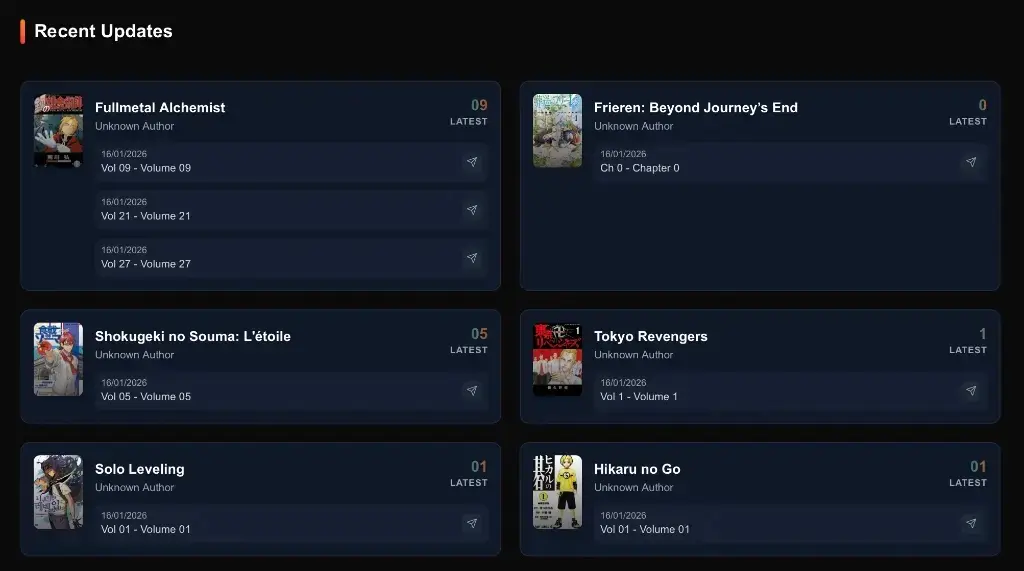1024x571 pixels.
Task: Click the '1' latest badge on Tokyo Revengers
Action: (983, 334)
